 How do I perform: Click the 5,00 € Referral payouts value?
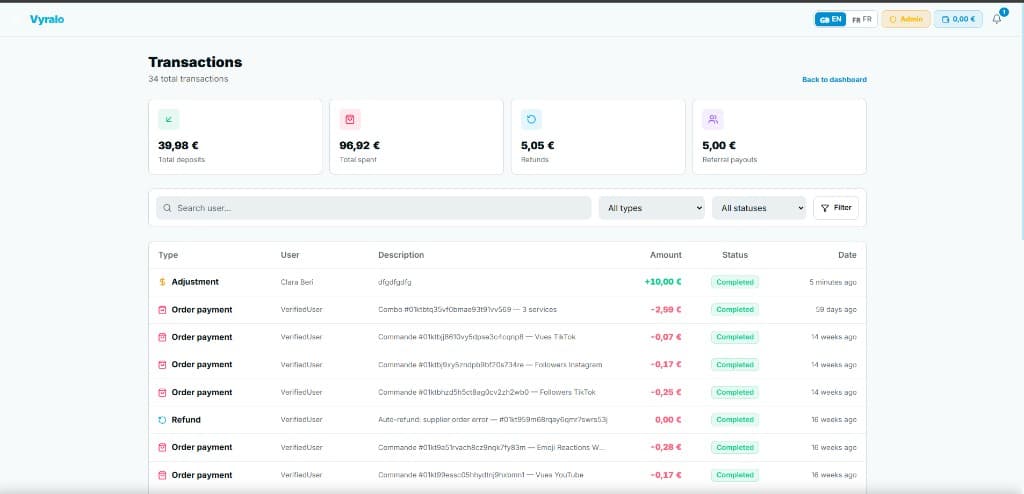click(x=719, y=146)
